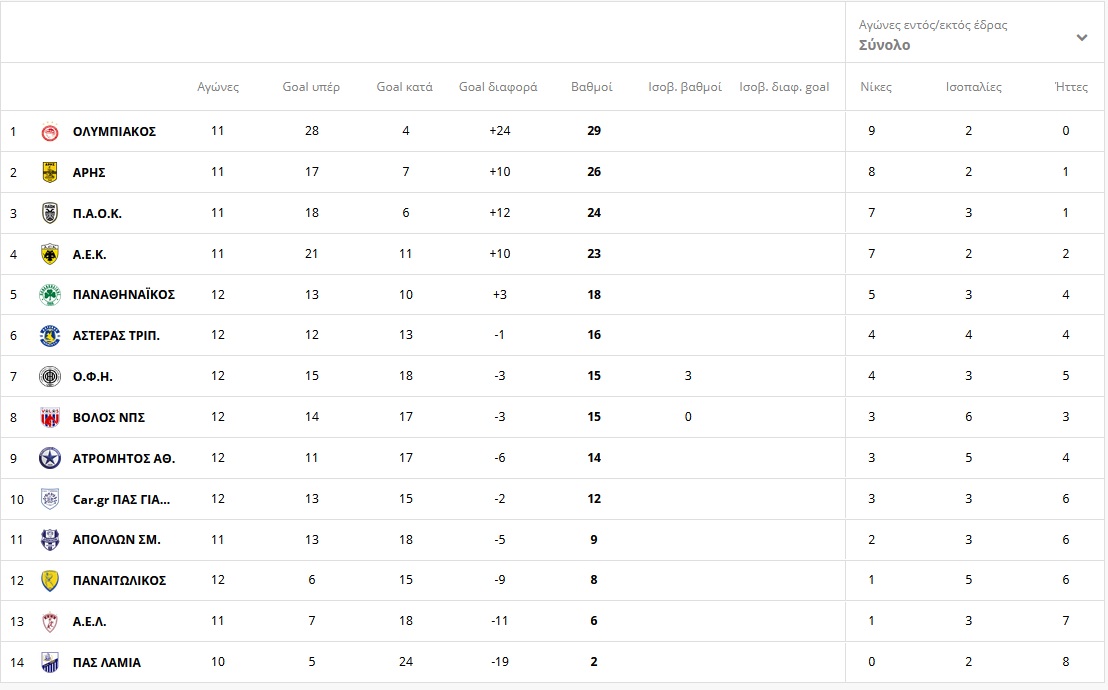The width and height of the screenshot is (1108, 690).
Task: Open the home/away matches dropdown
Action: (x=970, y=35)
